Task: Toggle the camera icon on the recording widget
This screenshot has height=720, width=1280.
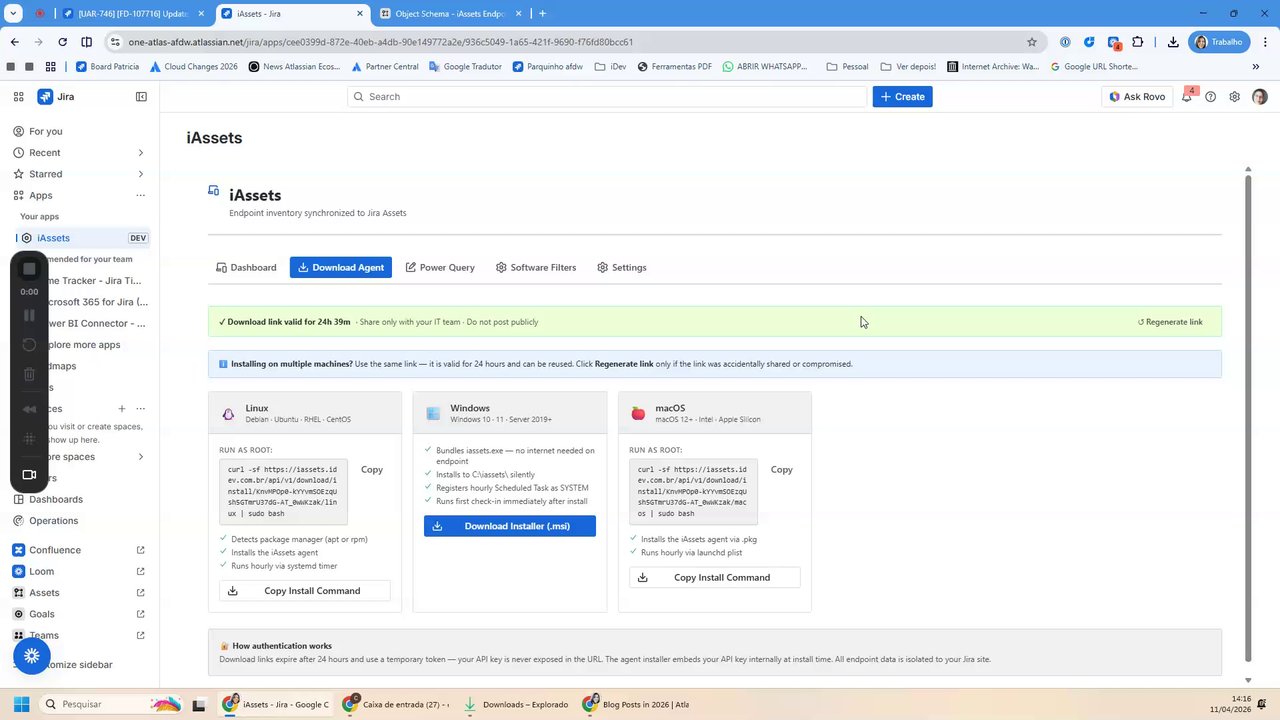Action: [29, 475]
